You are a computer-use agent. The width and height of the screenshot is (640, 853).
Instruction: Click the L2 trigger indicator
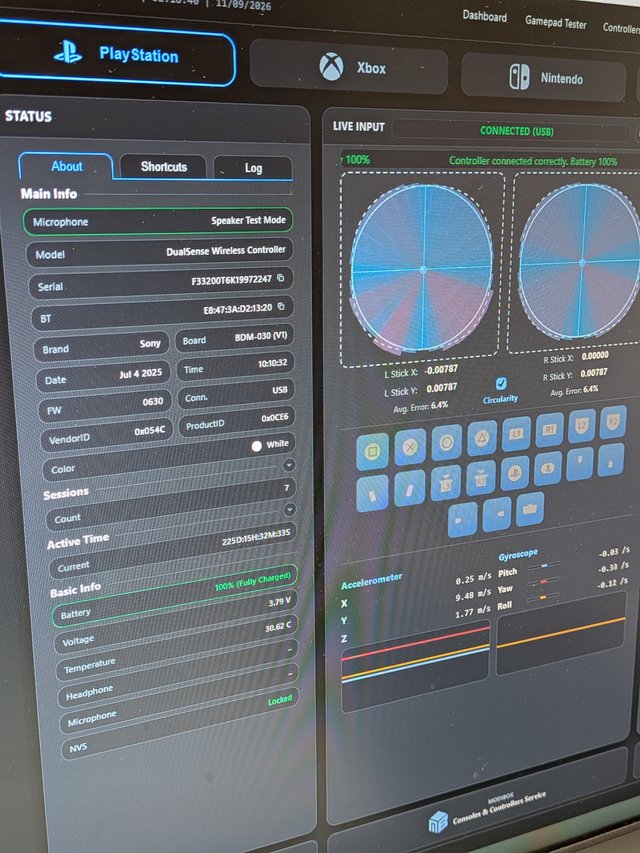point(581,426)
